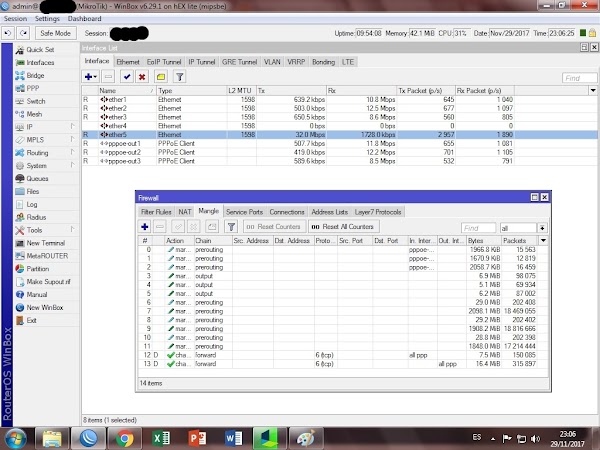Switch to Layer7 Protocols tab in Firewall
Image resolution: width=600 pixels, height=450 pixels.
[x=378, y=212]
